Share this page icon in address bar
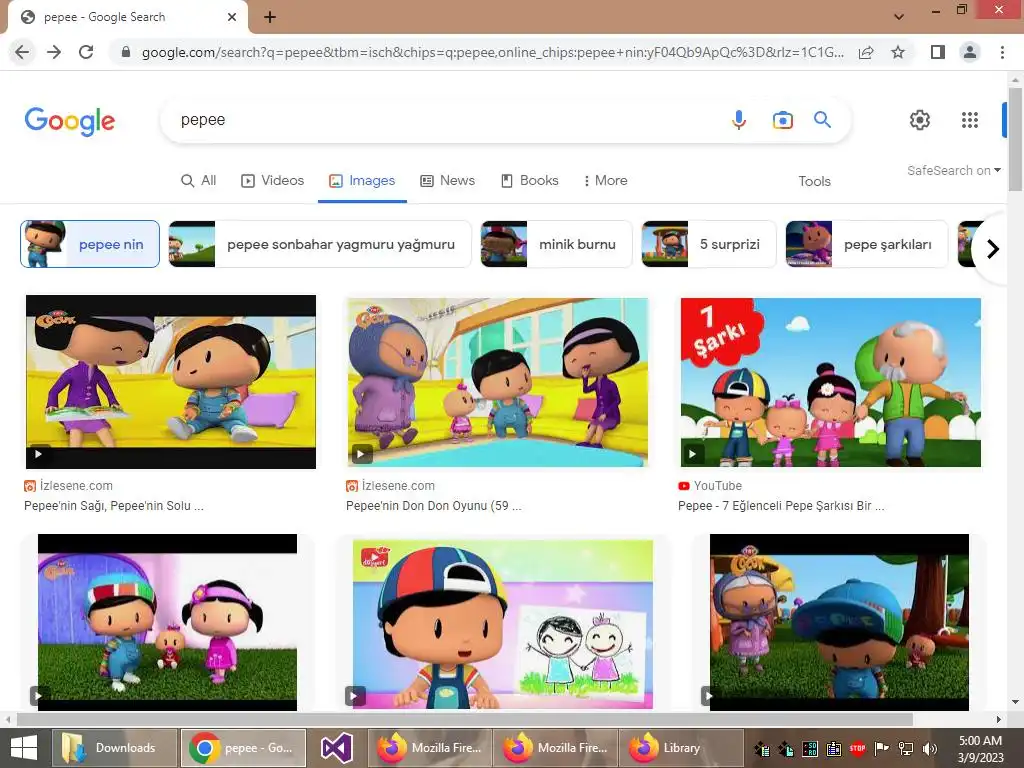Screen dimensions: 1024x768 pyautogui.click(x=866, y=52)
